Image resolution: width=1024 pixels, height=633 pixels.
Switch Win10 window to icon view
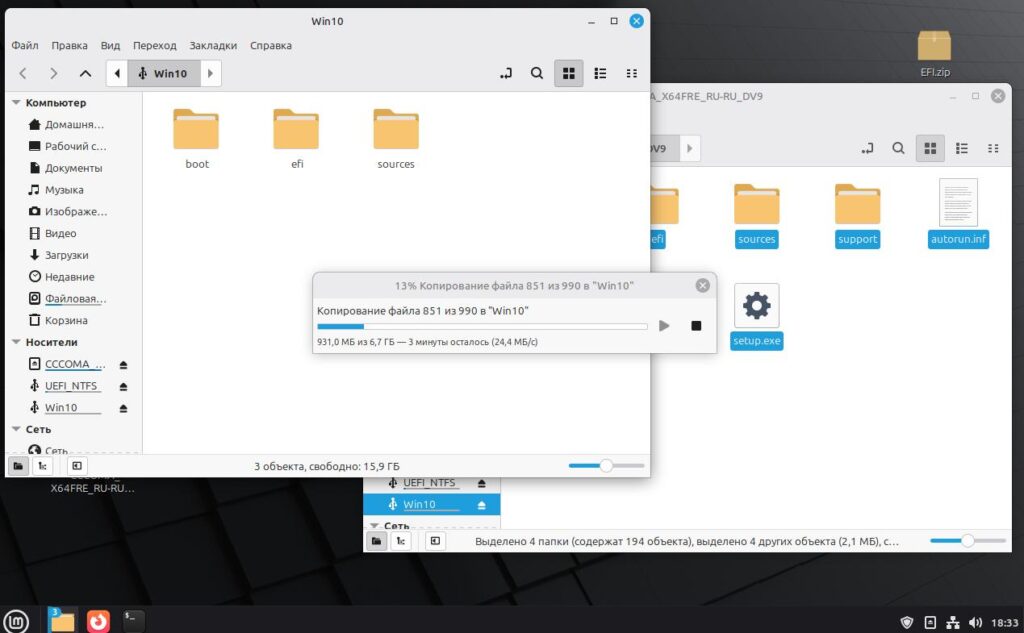click(569, 73)
